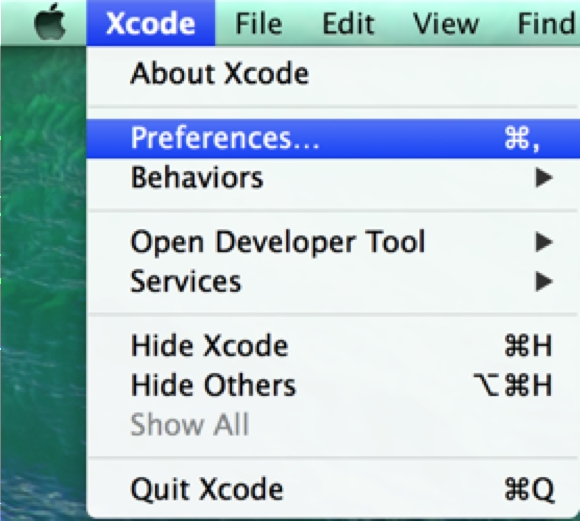Select the Preferences… menu entry

pyautogui.click(x=333, y=138)
